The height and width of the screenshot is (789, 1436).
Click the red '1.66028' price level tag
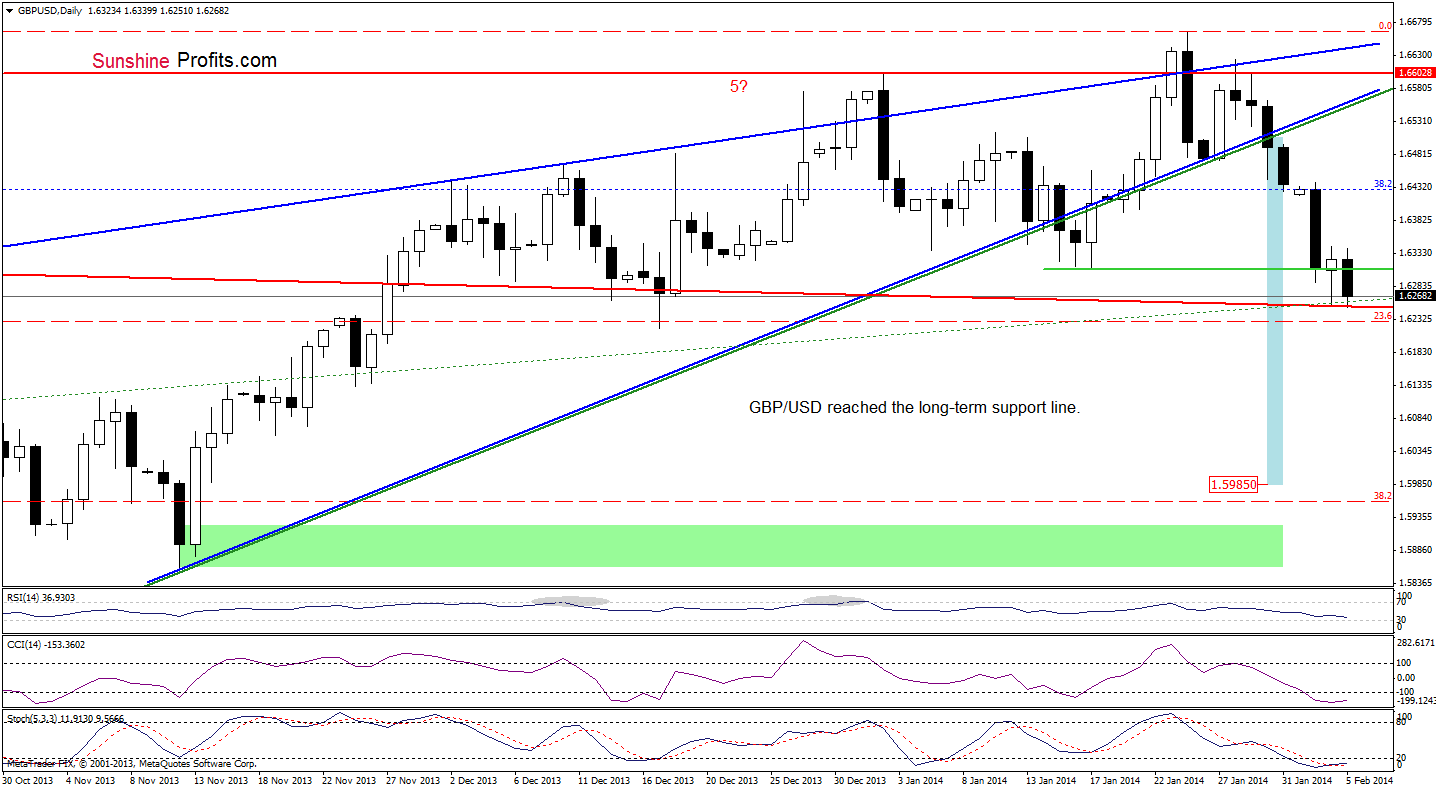(x=1414, y=73)
